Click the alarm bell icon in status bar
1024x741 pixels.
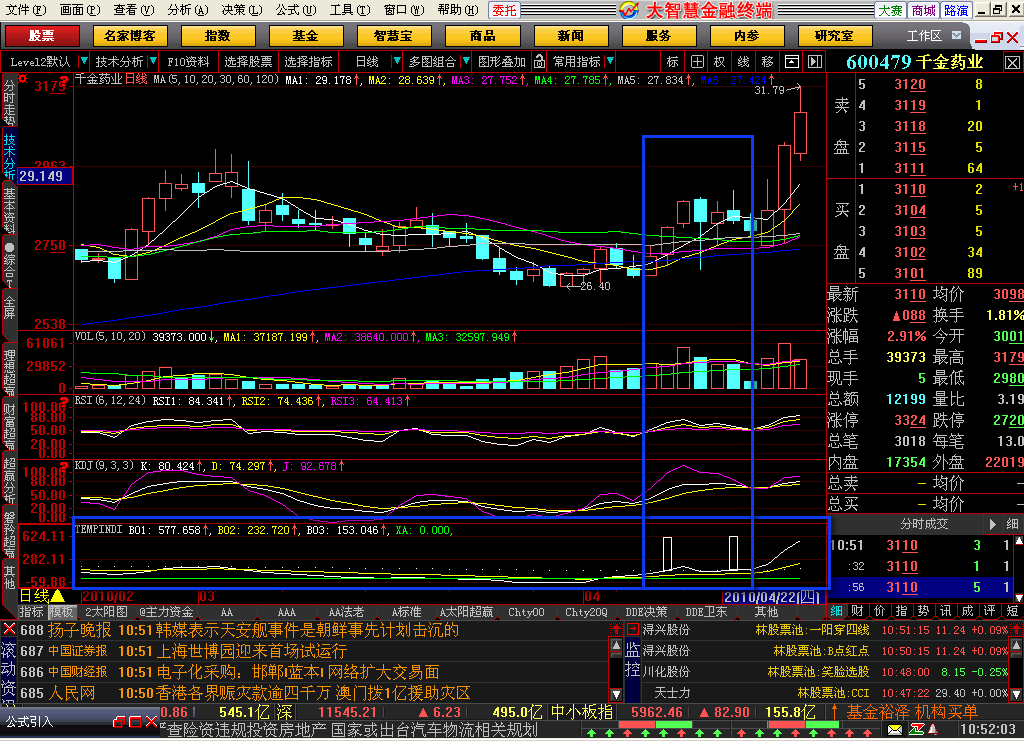click(x=932, y=730)
